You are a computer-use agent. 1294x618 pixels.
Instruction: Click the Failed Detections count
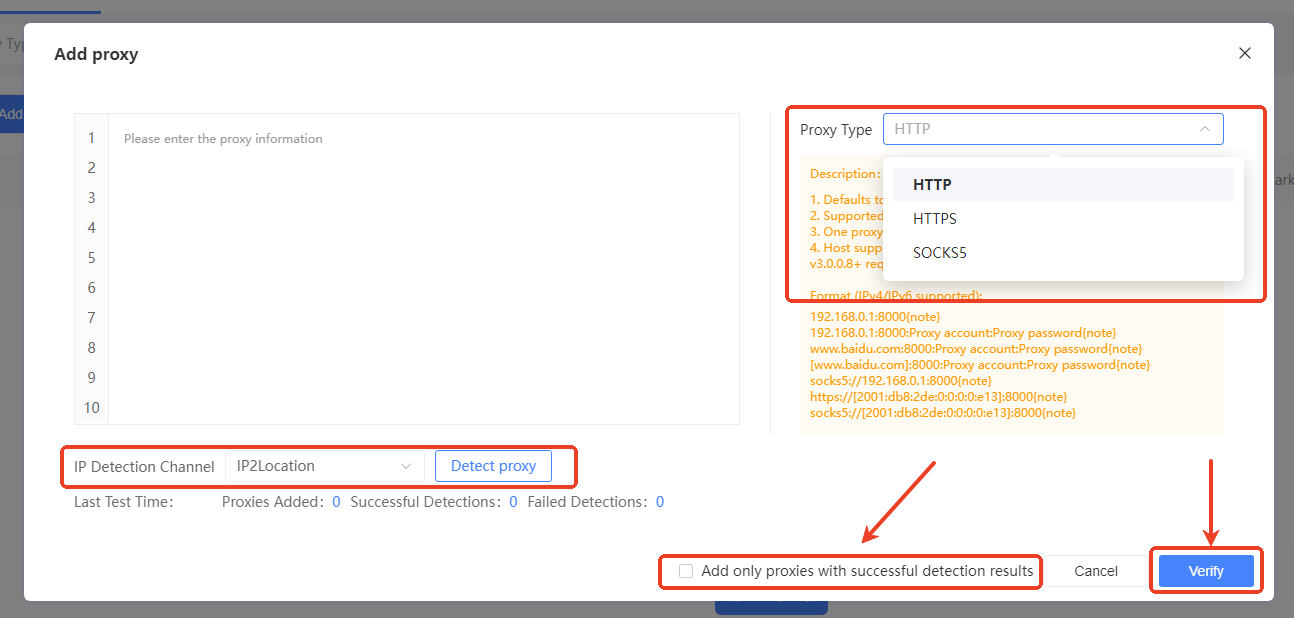pos(660,502)
